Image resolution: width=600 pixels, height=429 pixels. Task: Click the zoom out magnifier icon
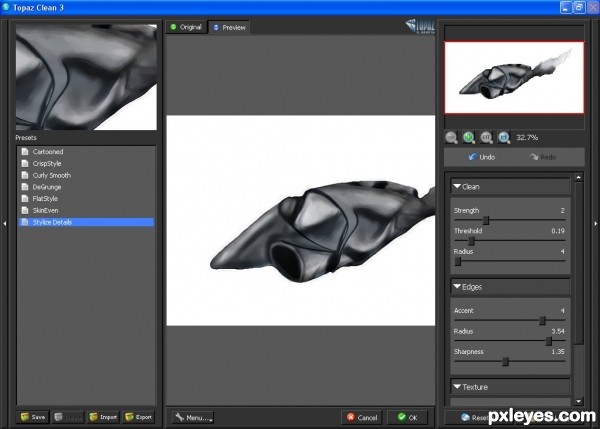coord(451,137)
